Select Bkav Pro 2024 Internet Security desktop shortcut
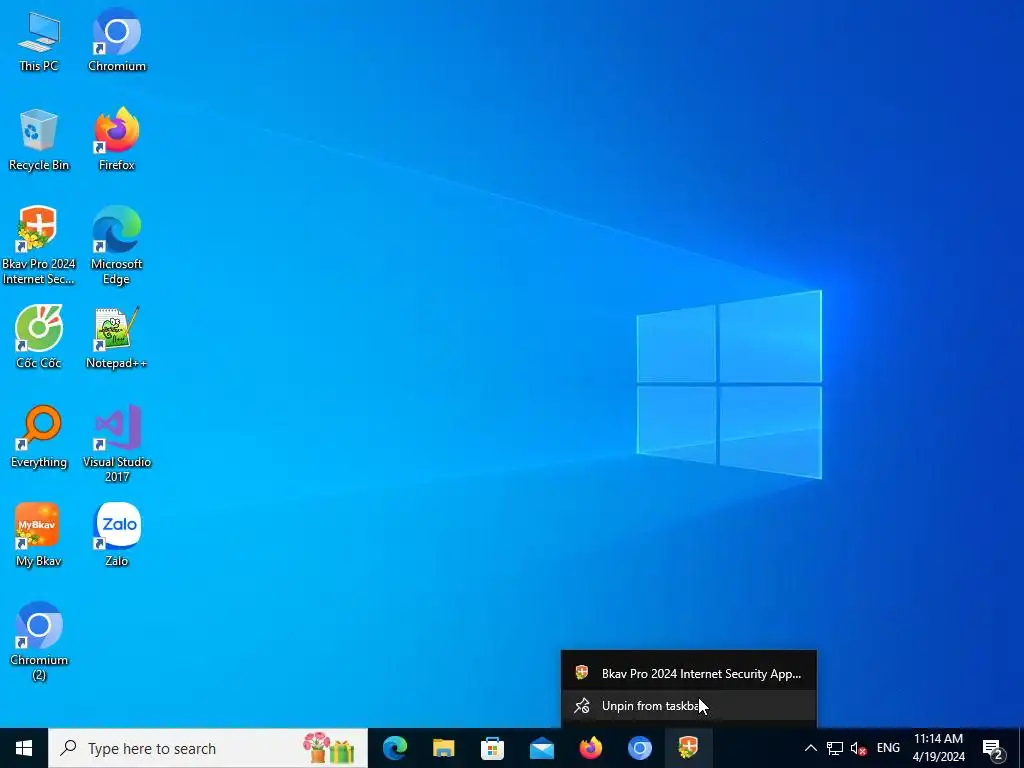The image size is (1024, 768). point(39,246)
